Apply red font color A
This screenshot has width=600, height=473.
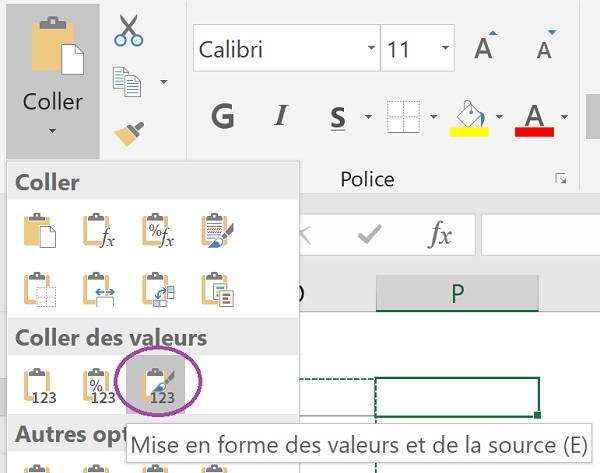point(535,119)
